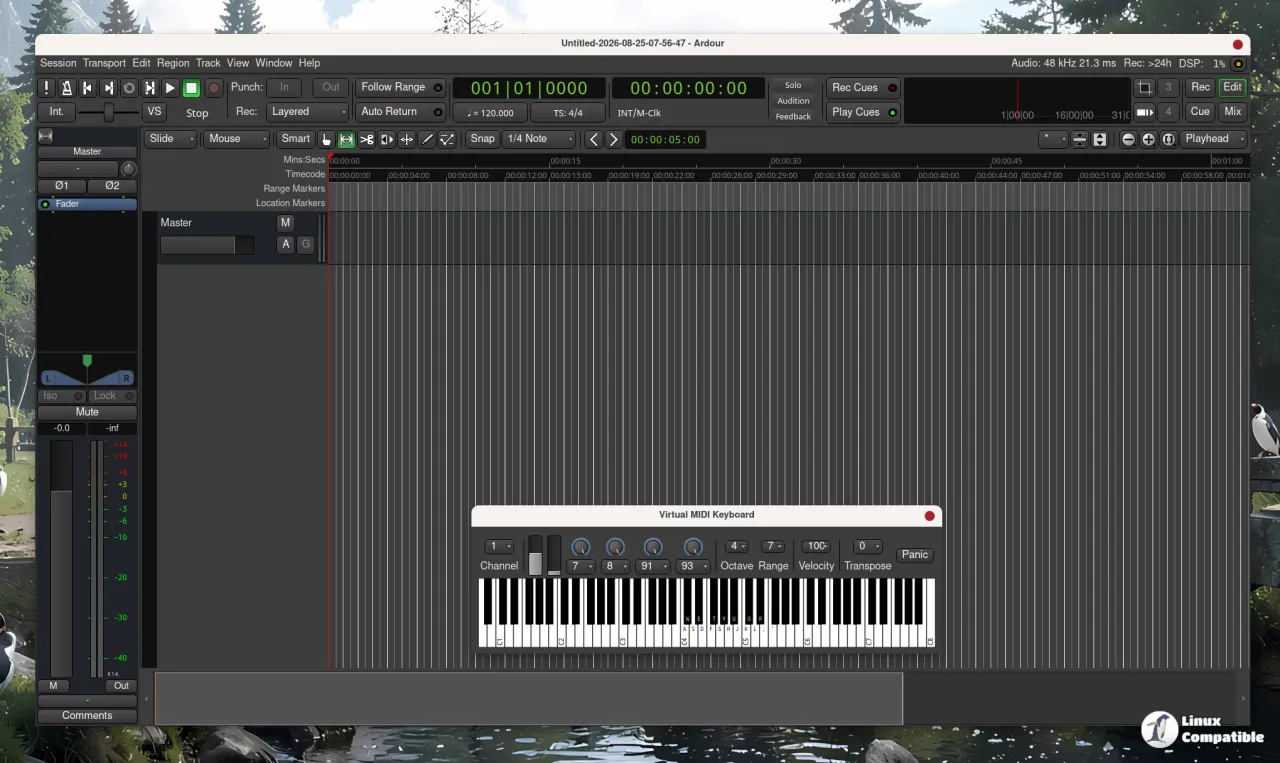Start playback with the Play icon

170,88
